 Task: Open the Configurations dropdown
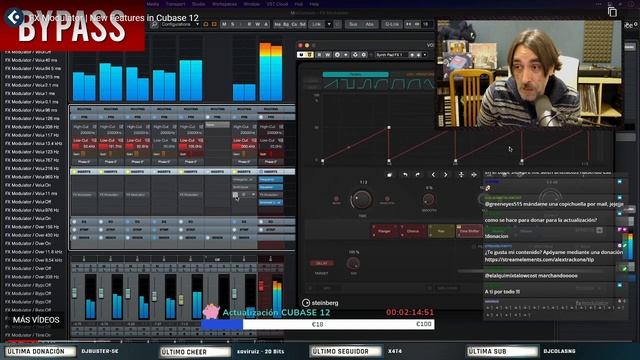(x=180, y=24)
